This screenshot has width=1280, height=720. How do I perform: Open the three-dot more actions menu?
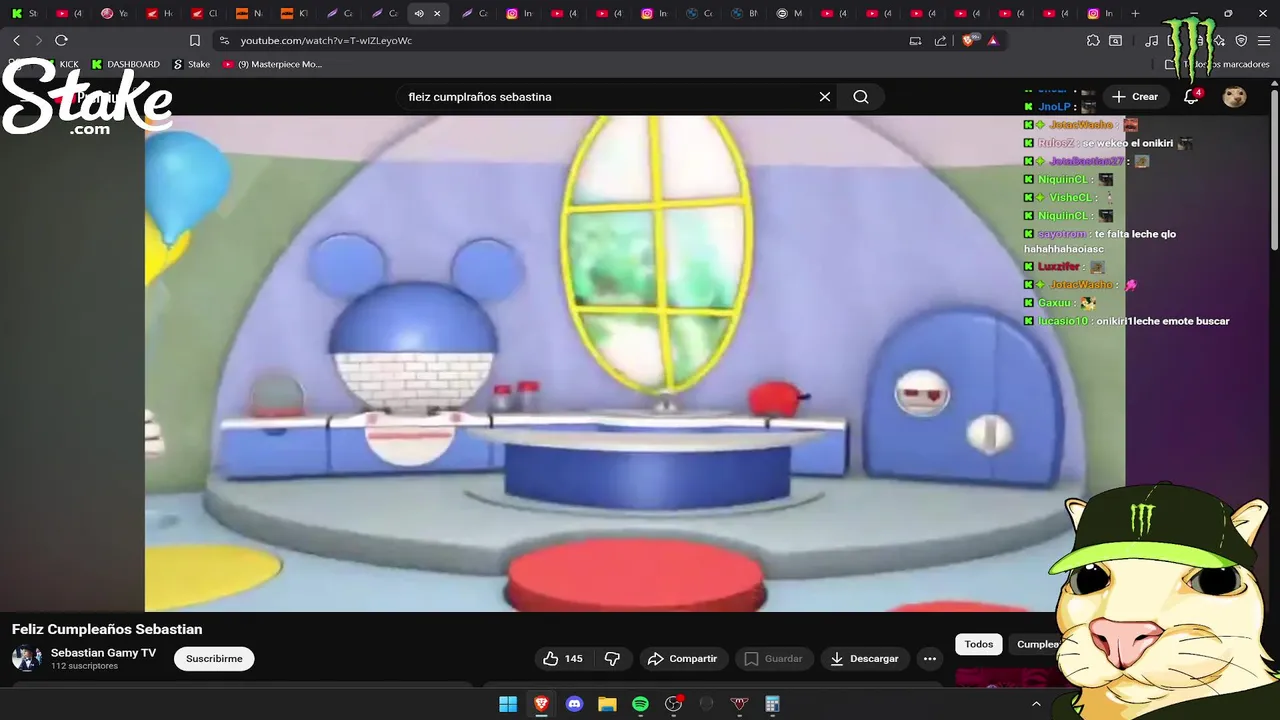(x=930, y=658)
